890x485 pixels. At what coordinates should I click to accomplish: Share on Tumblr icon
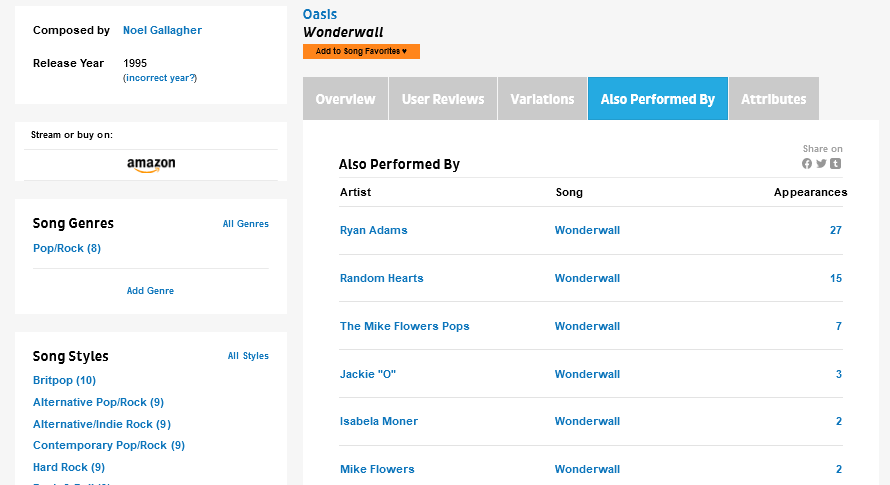[x=835, y=163]
